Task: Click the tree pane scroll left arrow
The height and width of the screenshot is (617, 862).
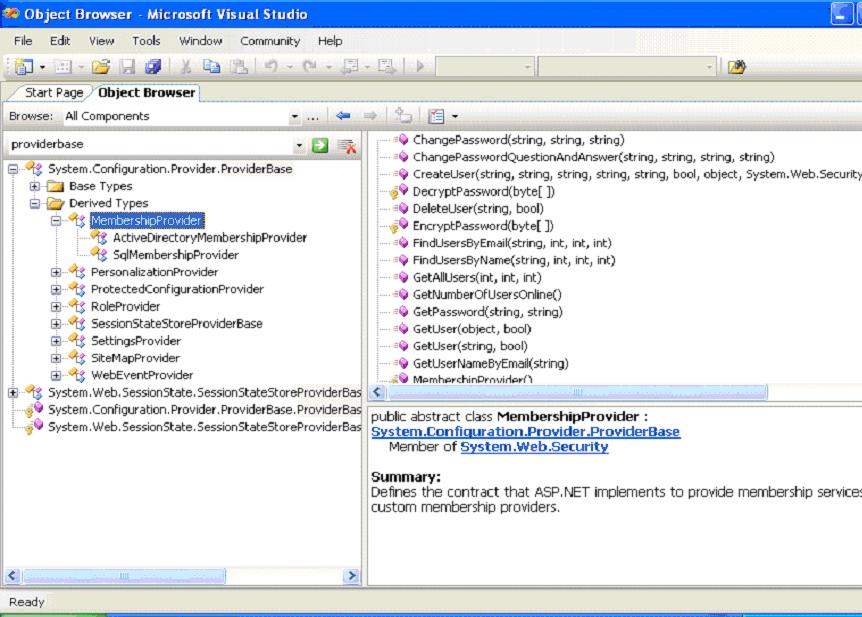Action: tap(12, 576)
